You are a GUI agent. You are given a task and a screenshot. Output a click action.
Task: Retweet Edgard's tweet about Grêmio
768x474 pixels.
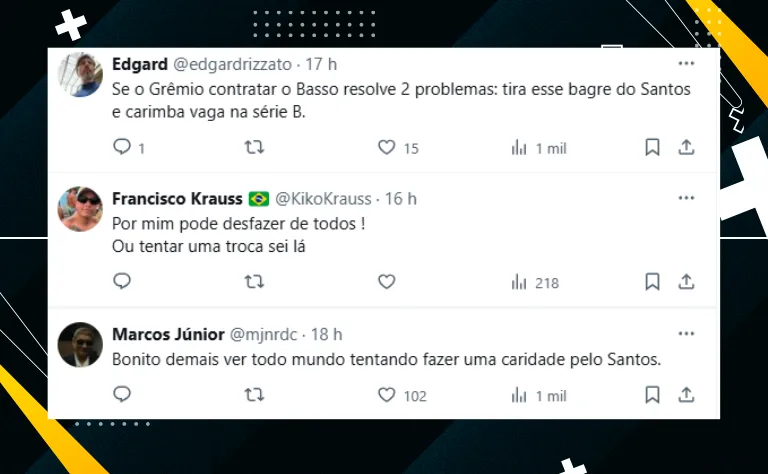point(254,148)
